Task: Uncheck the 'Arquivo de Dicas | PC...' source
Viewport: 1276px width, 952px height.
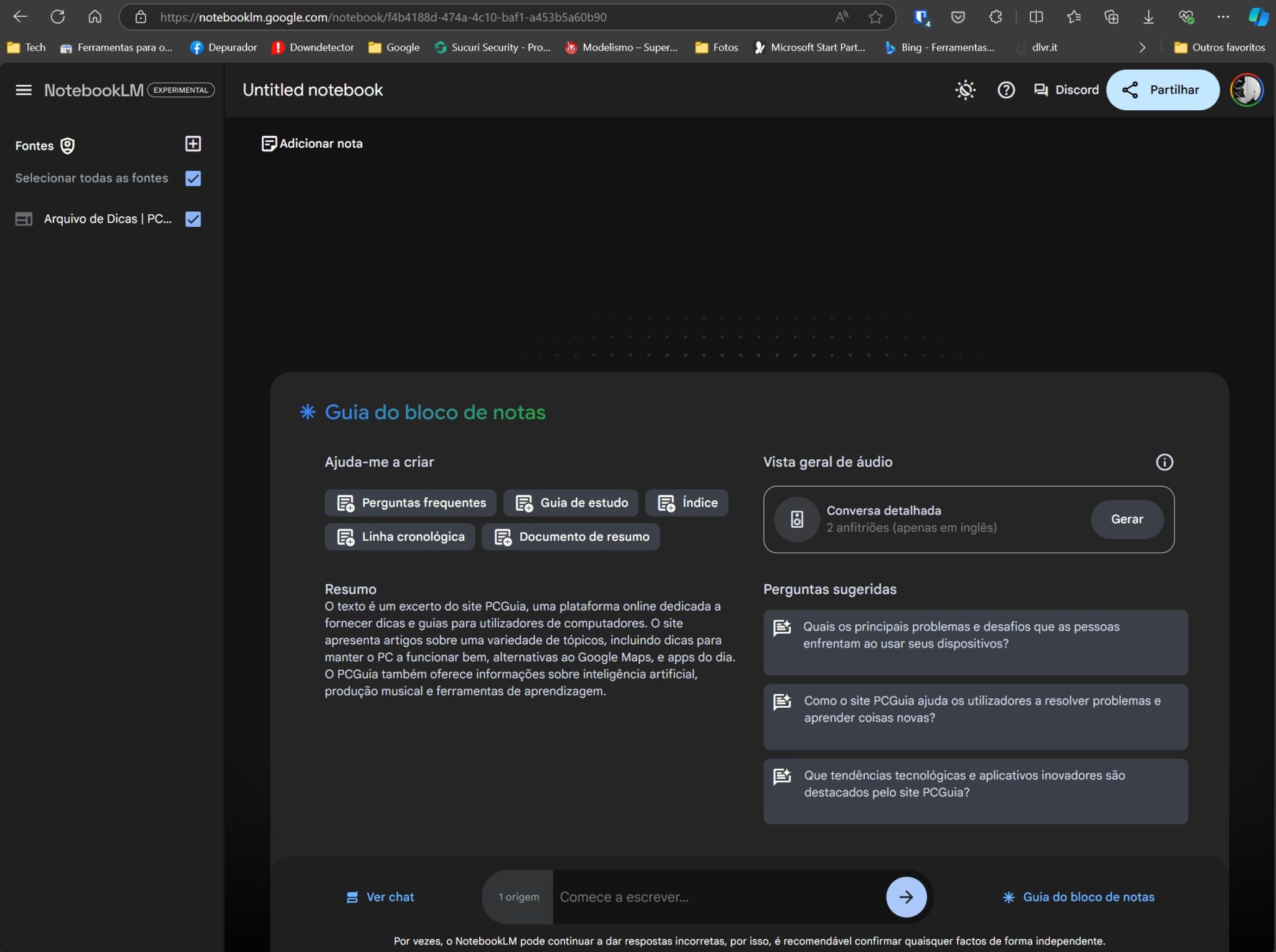Action: (x=193, y=219)
